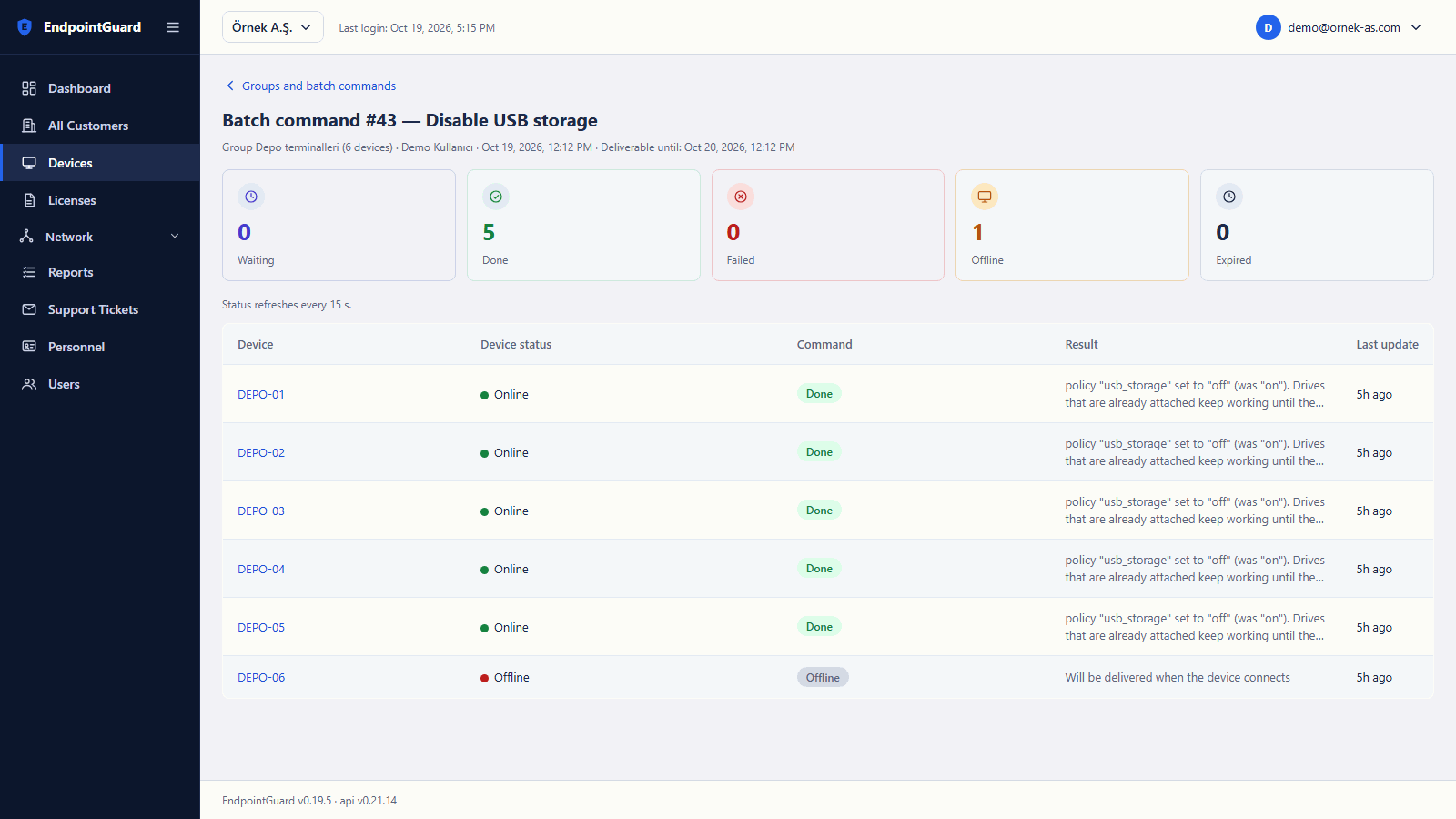Click the Dashboard grid icon
Image resolution: width=1456 pixels, height=819 pixels.
point(29,88)
